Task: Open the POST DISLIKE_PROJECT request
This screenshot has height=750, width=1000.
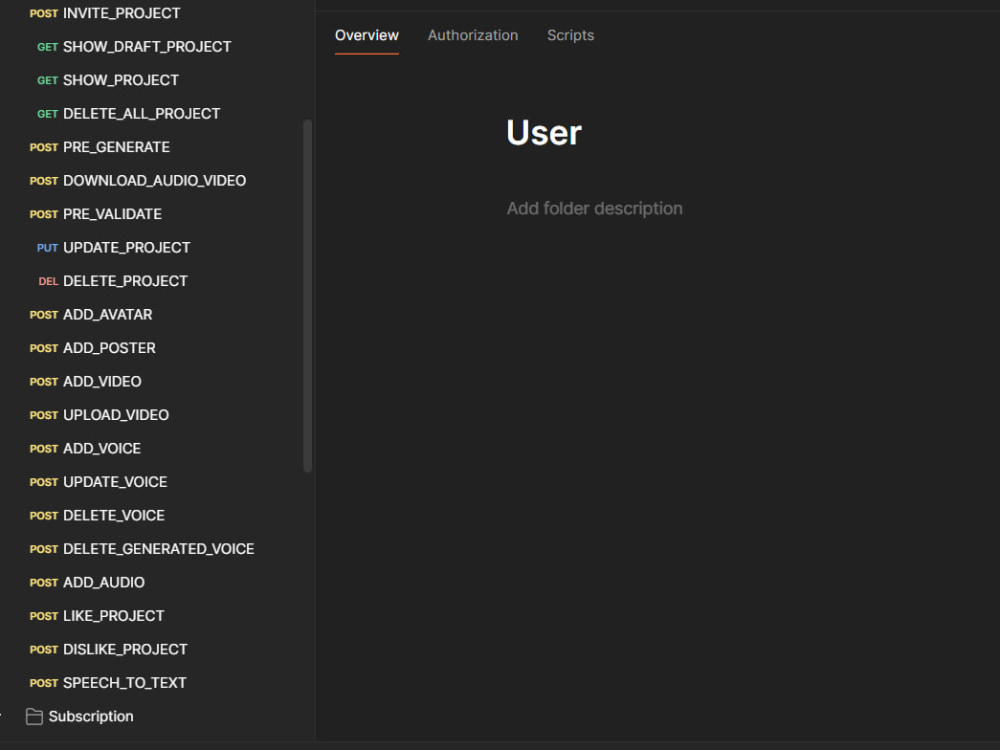Action: (108, 649)
